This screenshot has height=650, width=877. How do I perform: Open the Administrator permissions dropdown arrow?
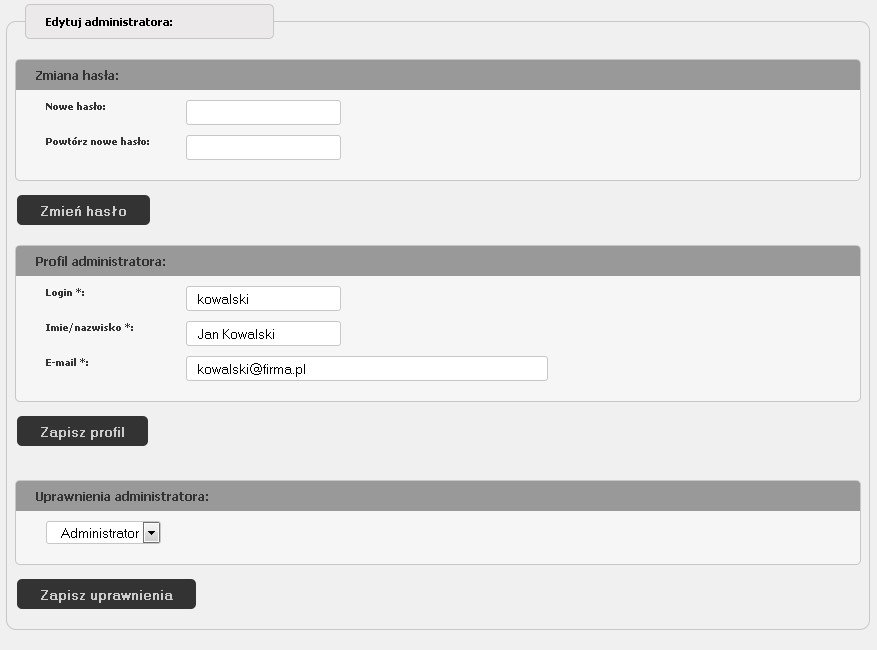[x=152, y=533]
